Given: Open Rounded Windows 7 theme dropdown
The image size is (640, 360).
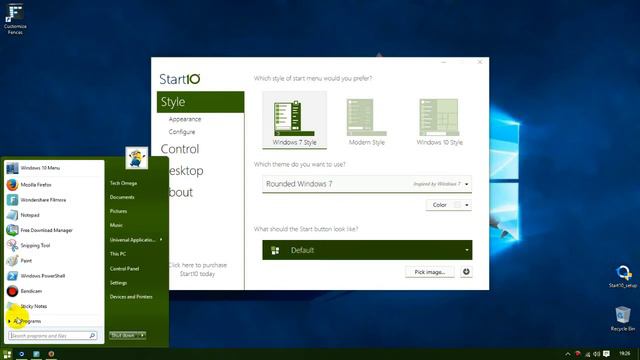Looking at the screenshot, I should [x=367, y=184].
